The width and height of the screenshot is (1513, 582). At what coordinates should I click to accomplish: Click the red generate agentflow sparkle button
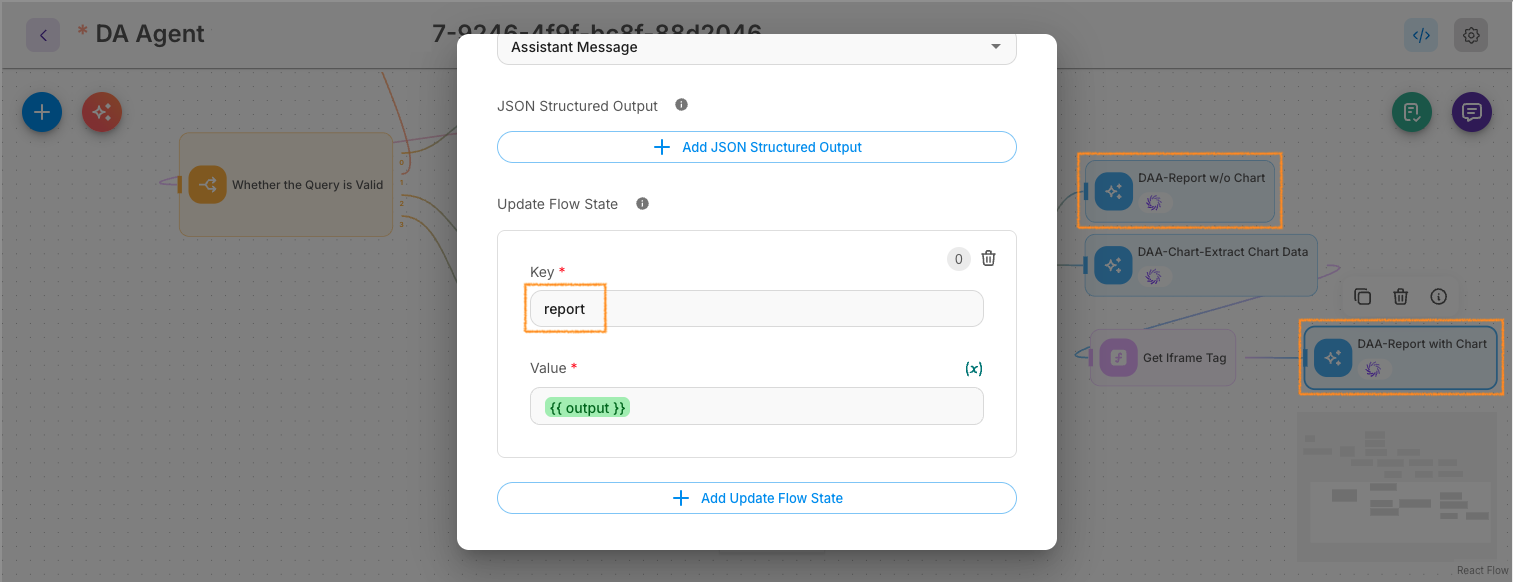click(x=102, y=112)
